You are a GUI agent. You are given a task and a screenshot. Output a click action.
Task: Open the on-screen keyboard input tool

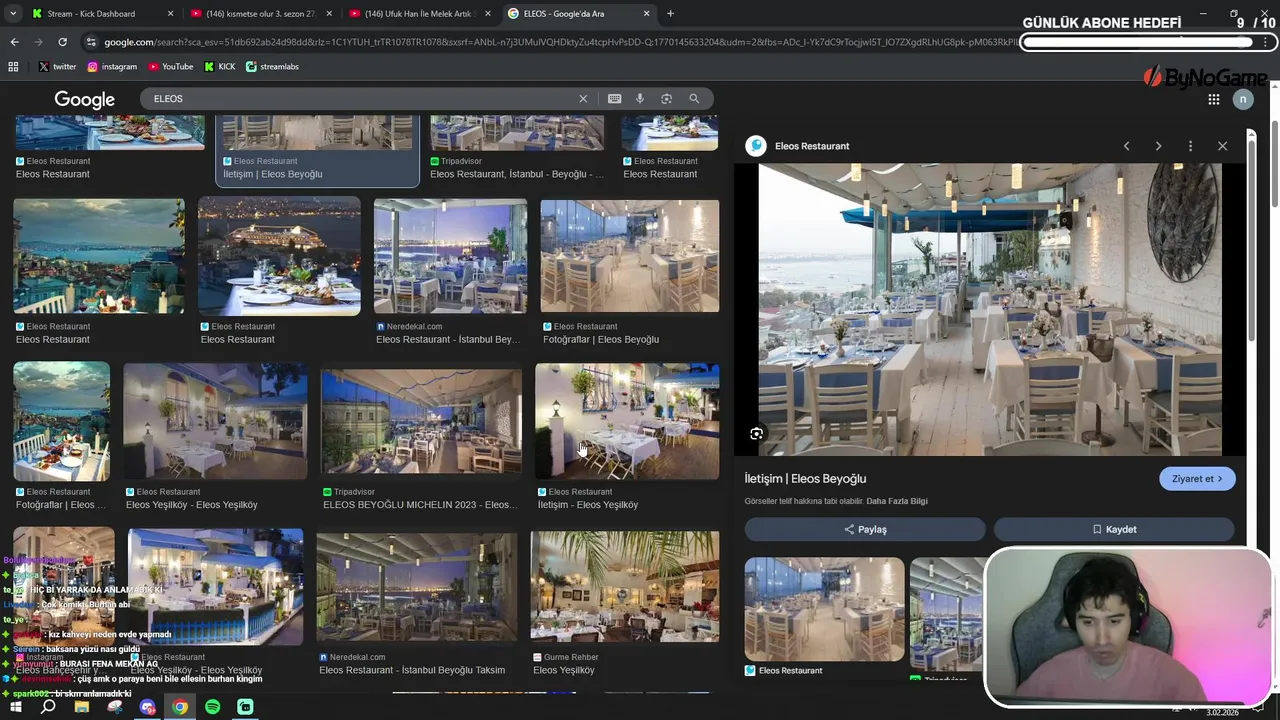click(614, 98)
